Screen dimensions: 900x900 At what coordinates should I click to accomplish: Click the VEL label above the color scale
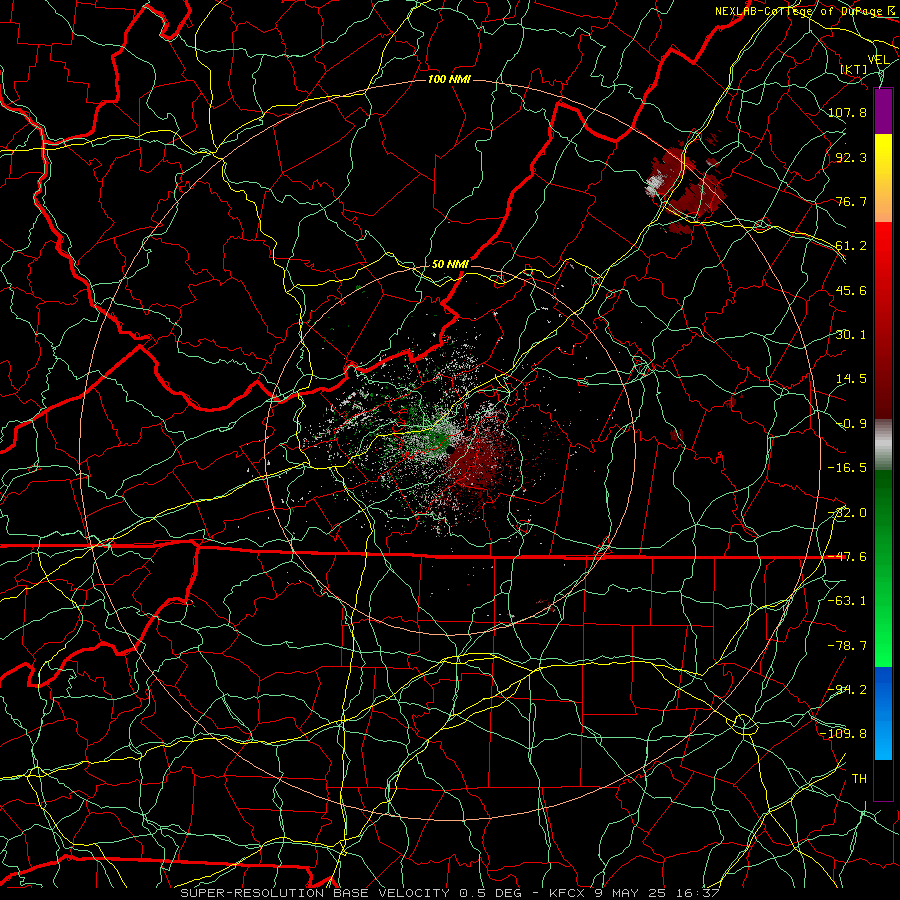[878, 60]
